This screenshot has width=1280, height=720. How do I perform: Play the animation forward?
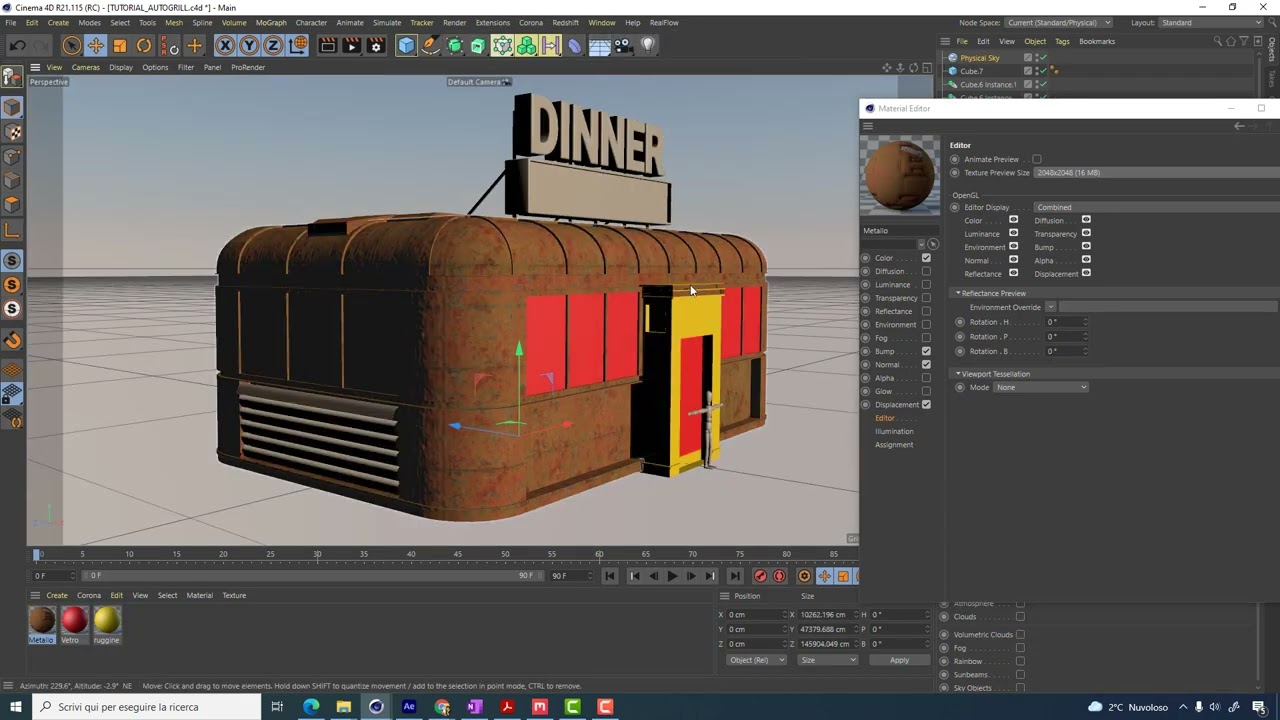672,576
